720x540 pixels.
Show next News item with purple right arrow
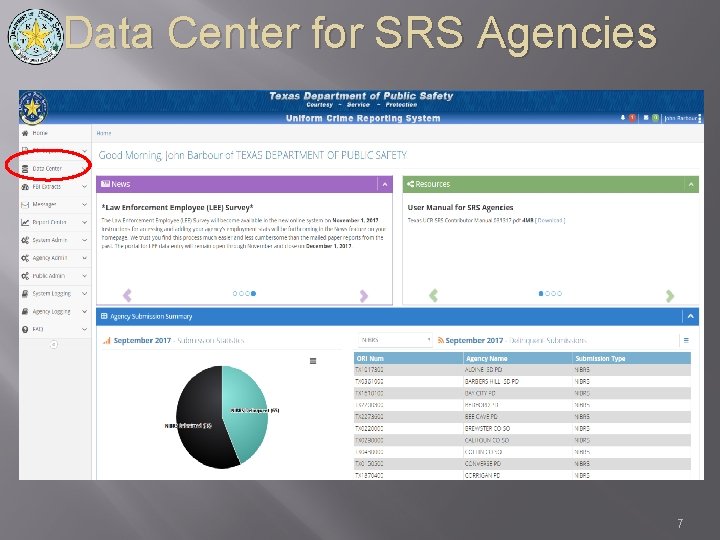[x=364, y=295]
